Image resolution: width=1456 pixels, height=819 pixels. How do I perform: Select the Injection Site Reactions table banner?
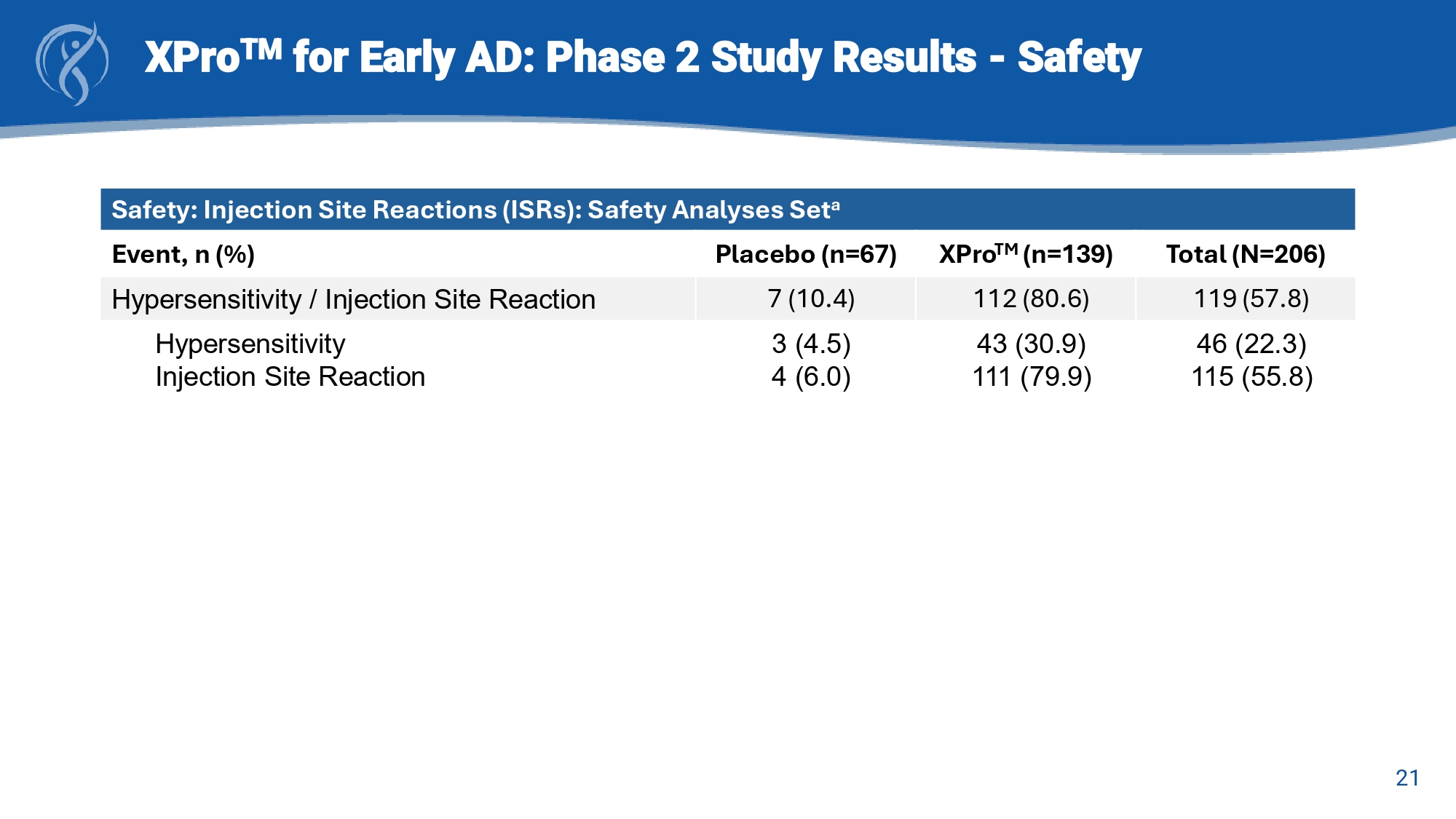pyautogui.click(x=475, y=210)
